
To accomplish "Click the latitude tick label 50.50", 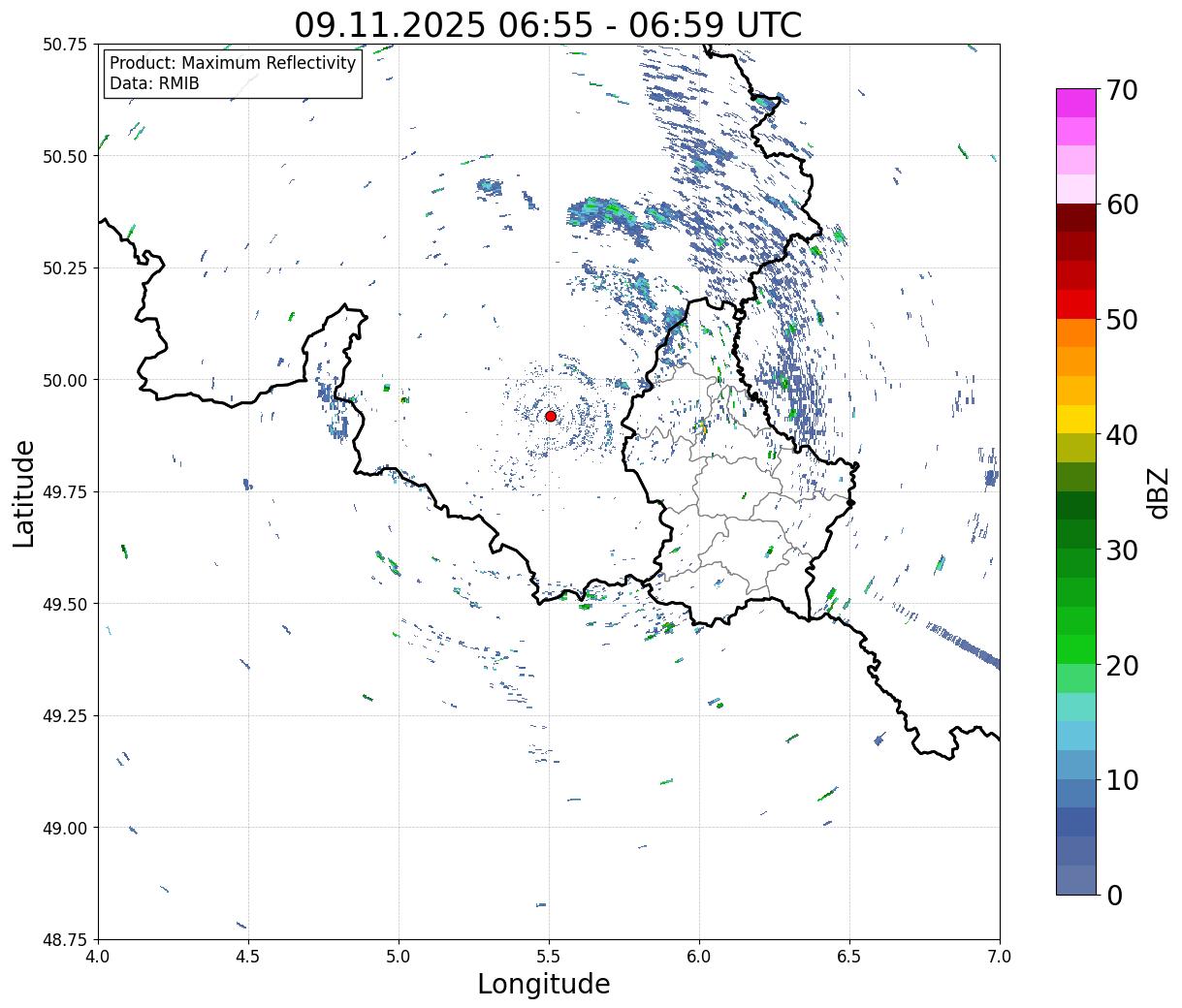I will (x=65, y=156).
